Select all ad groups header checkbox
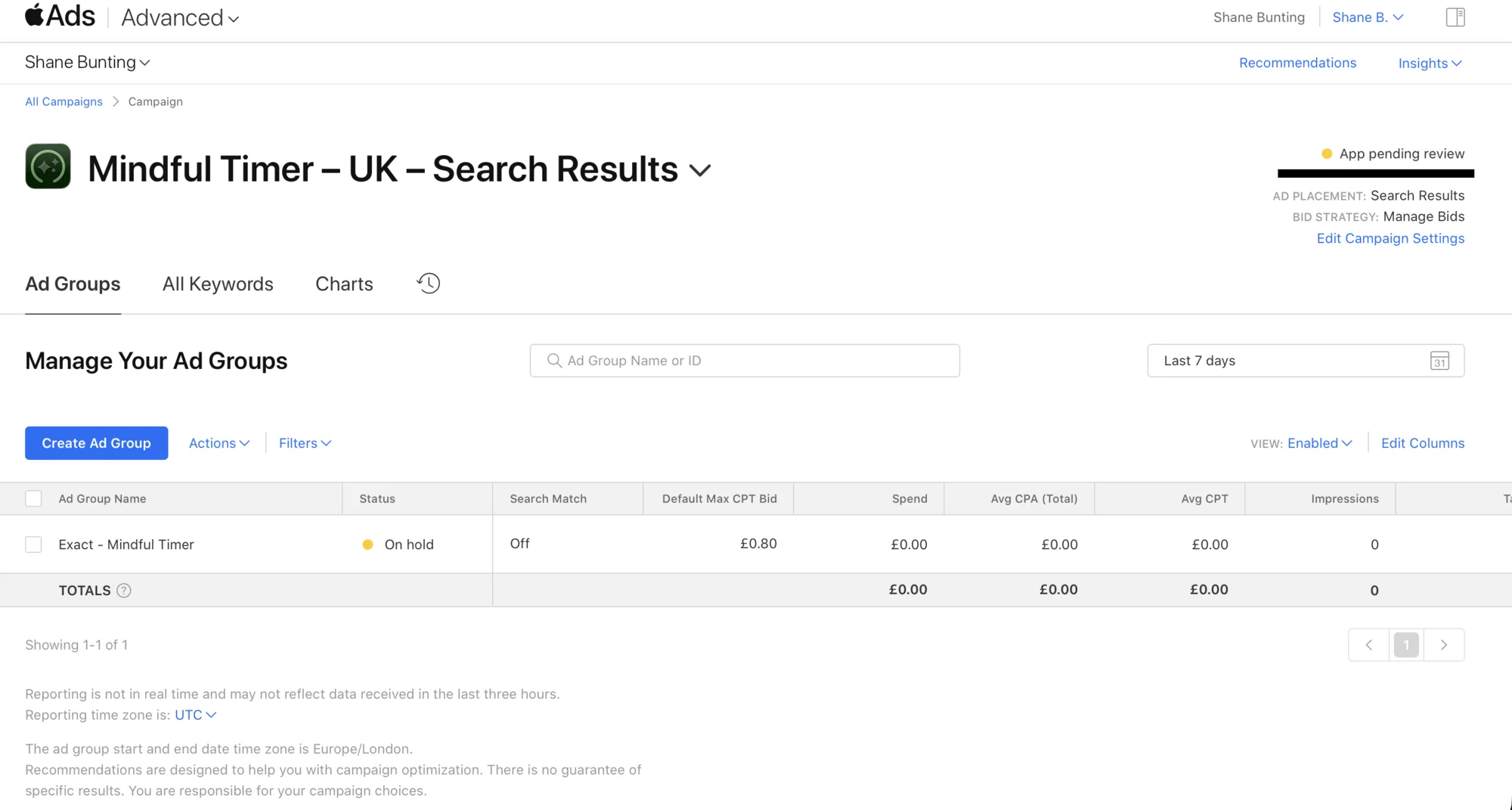Viewport: 1512px width, 810px height. (x=33, y=498)
